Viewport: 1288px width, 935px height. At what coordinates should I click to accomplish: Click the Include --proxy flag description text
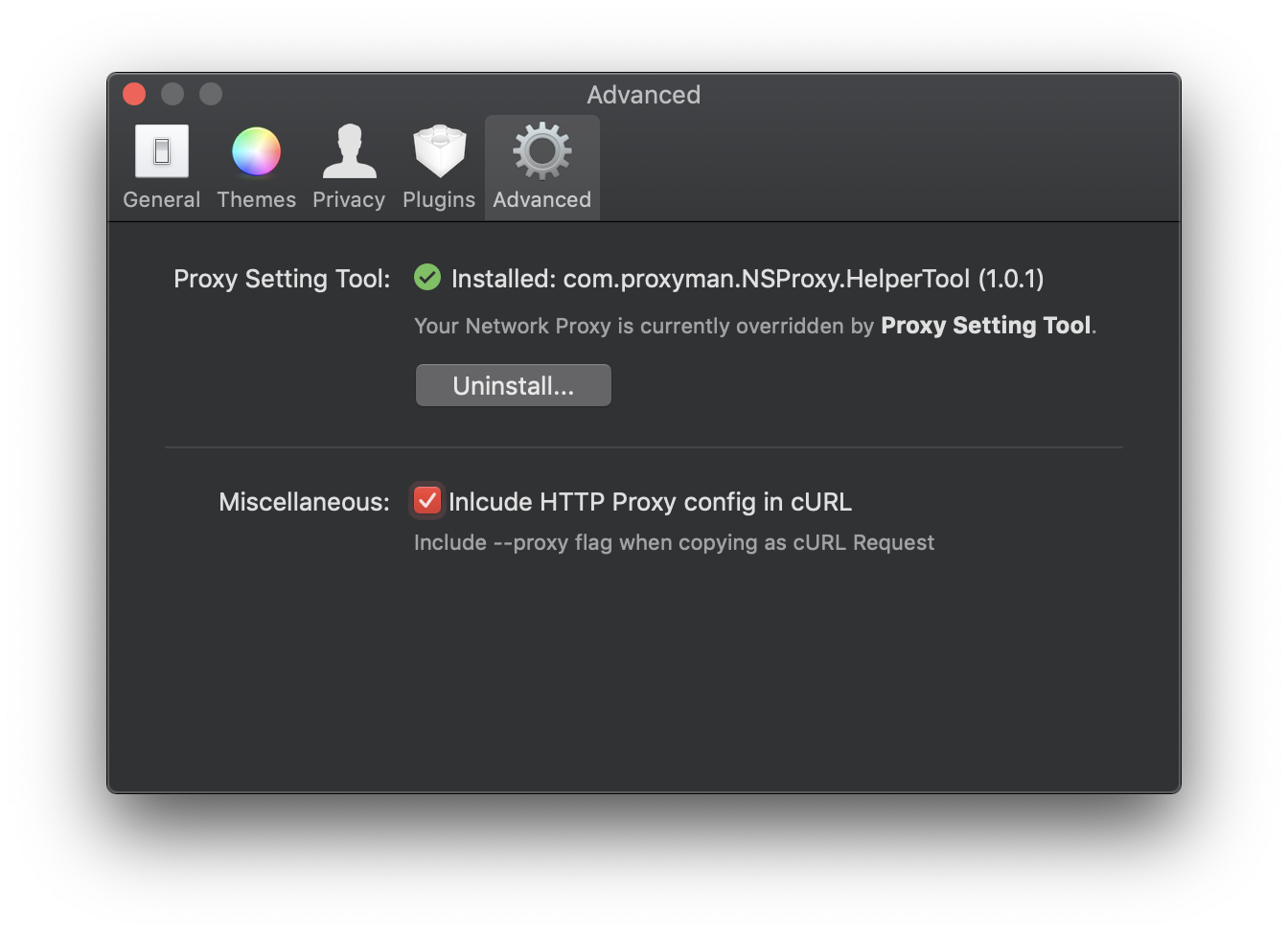[674, 542]
